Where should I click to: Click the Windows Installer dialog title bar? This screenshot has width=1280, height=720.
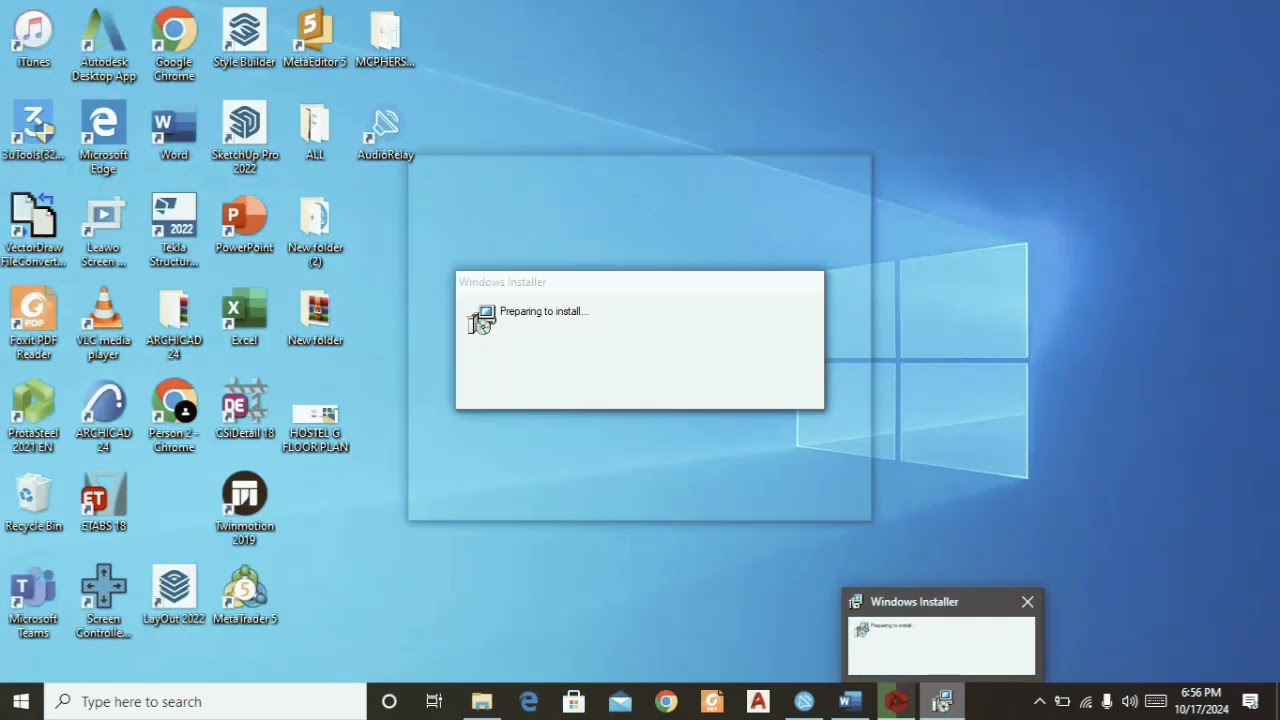(640, 282)
